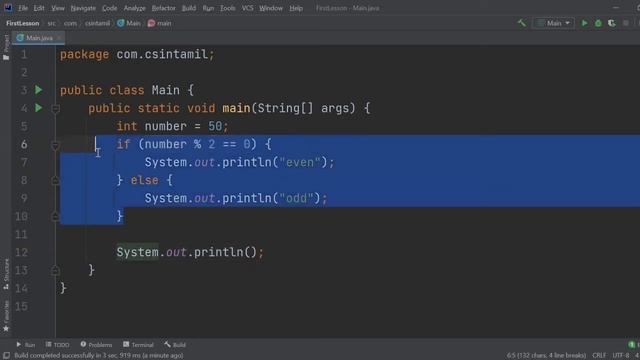The width and height of the screenshot is (640, 360).
Task: Click 'Build completed successfully' status message
Action: [99, 356]
